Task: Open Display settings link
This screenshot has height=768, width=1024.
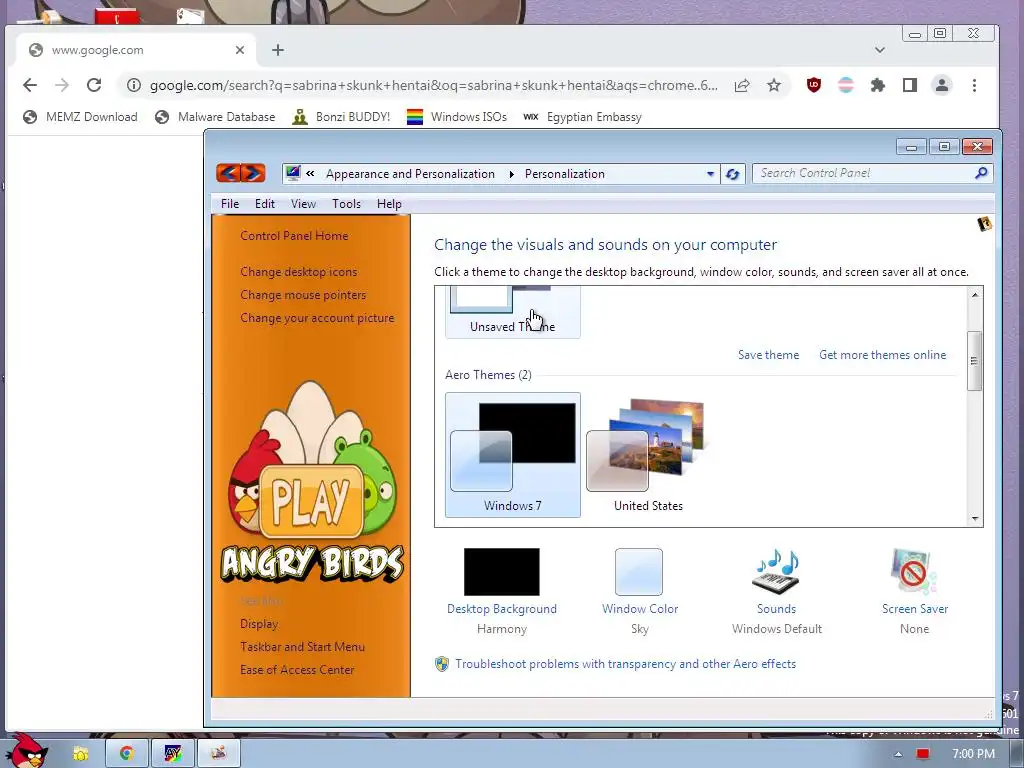Action: (x=259, y=624)
